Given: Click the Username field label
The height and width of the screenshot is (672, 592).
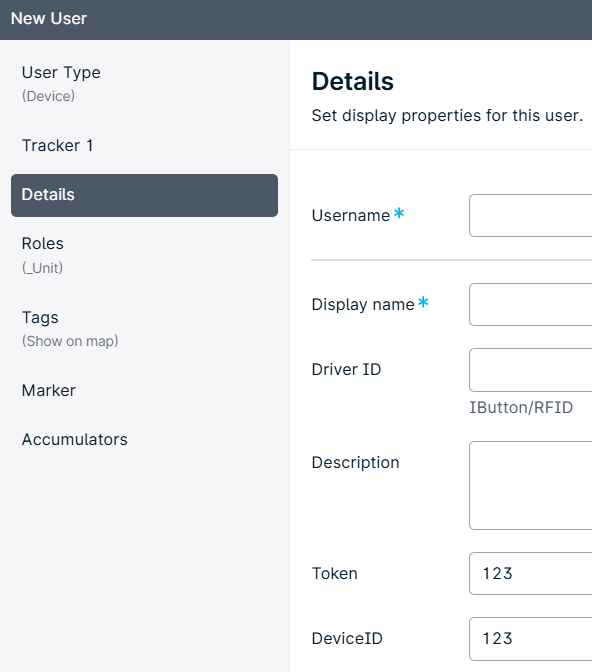Looking at the screenshot, I should pyautogui.click(x=351, y=216).
